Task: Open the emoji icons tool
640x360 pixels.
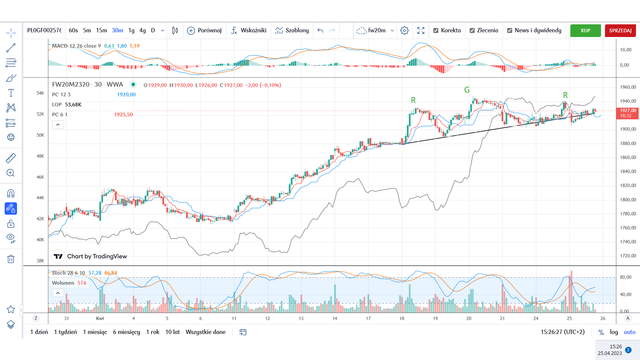Action: [11, 138]
